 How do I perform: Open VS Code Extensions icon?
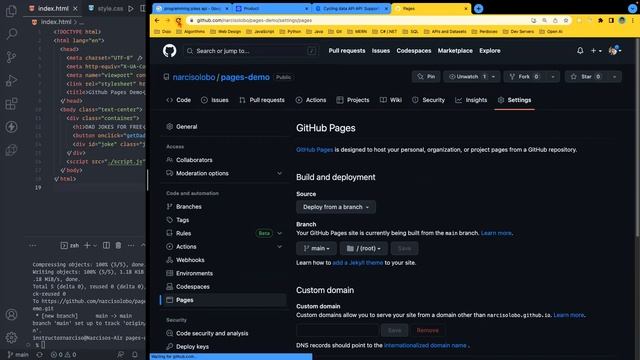tap(11, 104)
